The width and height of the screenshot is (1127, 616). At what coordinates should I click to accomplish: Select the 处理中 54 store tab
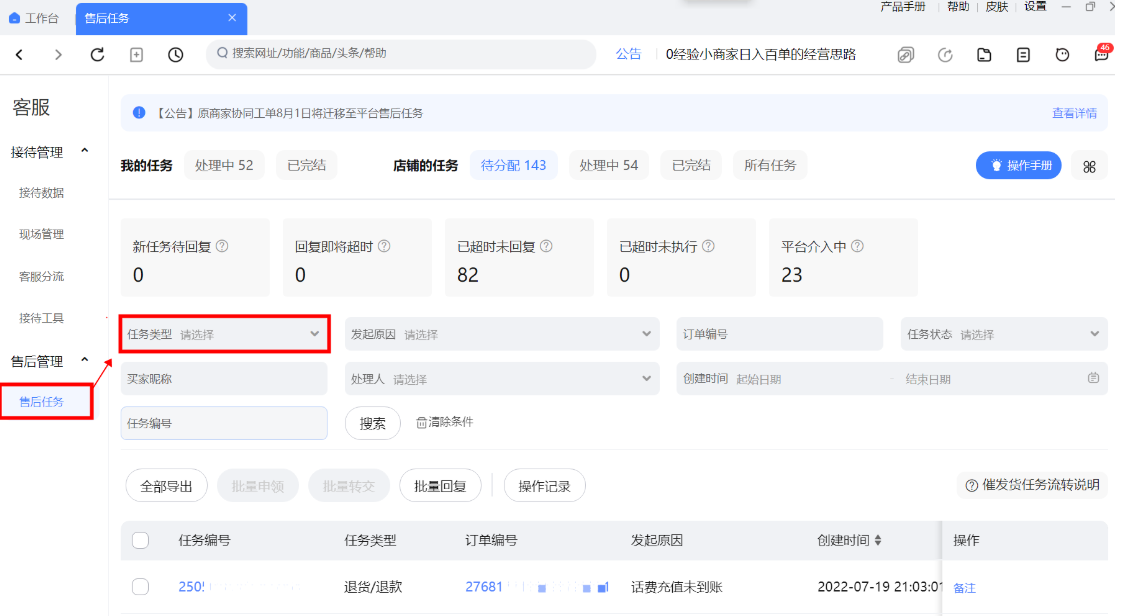609,165
